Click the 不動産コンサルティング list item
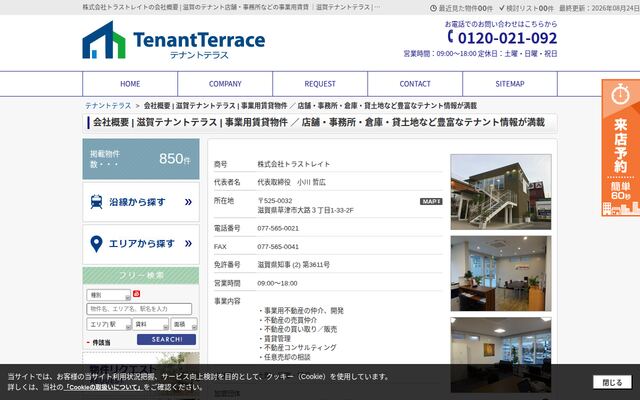 [x=297, y=348]
